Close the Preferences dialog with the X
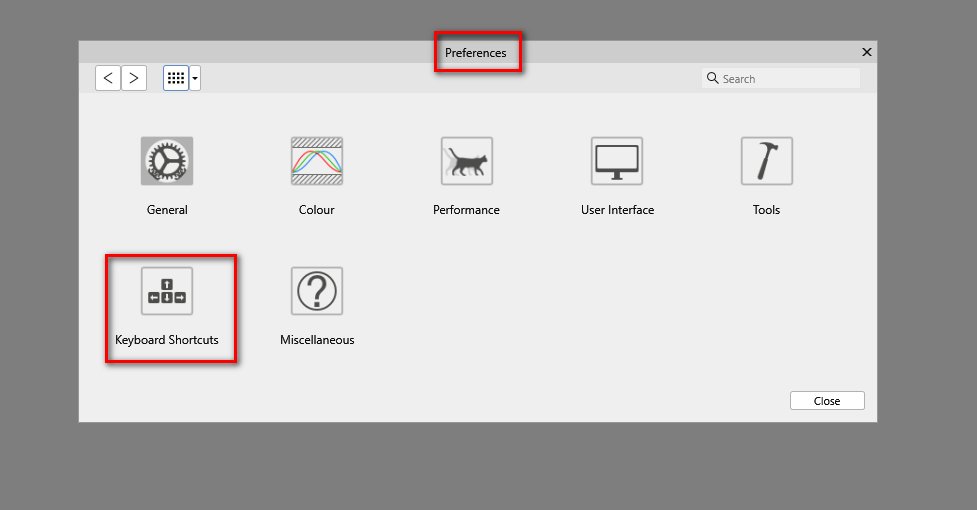The width and height of the screenshot is (977, 510). click(866, 52)
